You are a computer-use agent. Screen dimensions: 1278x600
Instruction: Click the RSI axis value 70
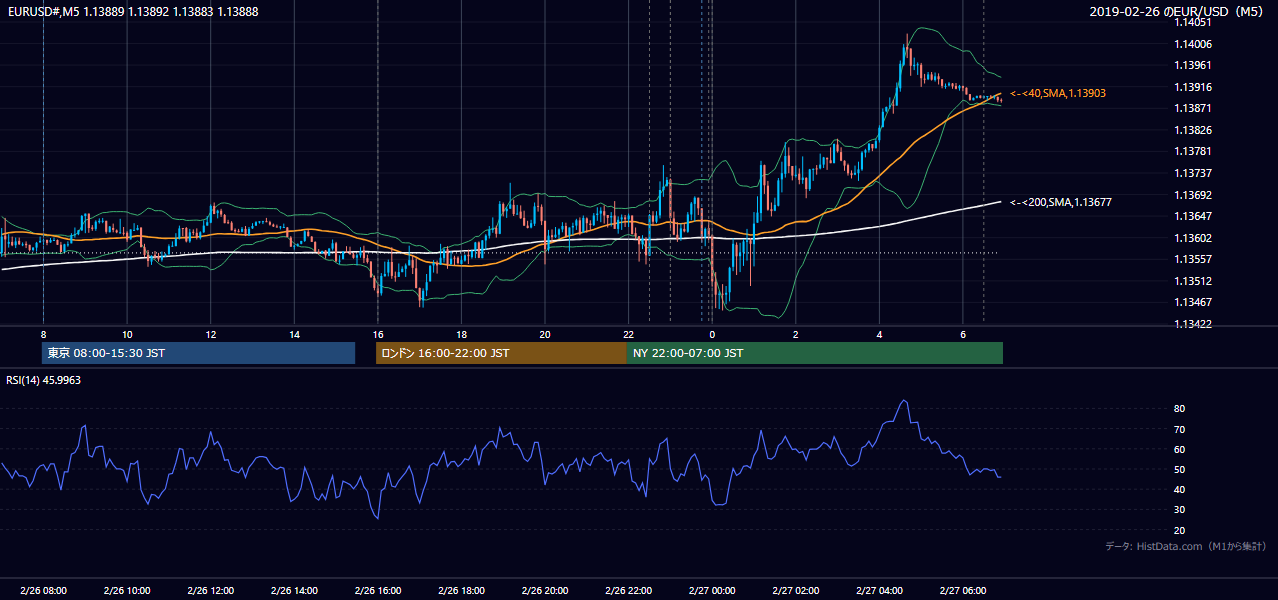pos(1180,429)
